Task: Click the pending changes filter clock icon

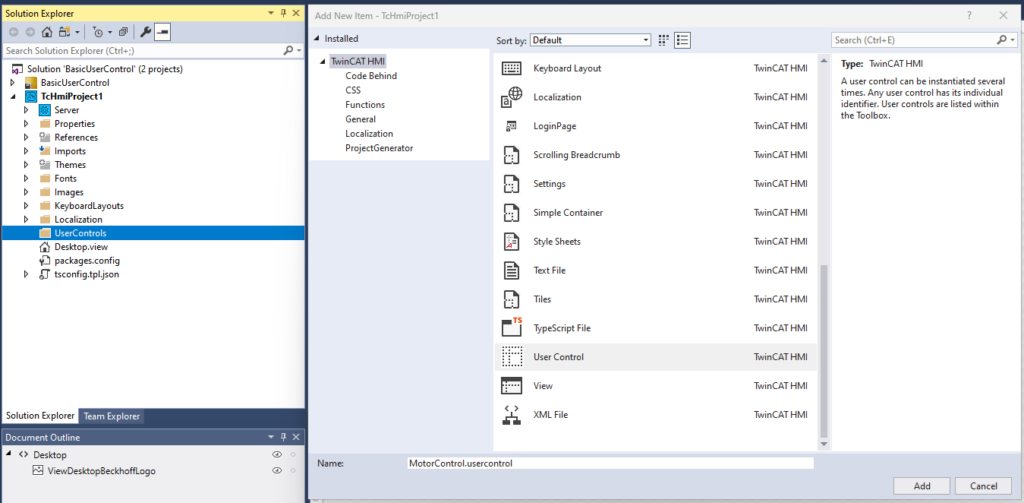Action: pyautogui.click(x=98, y=31)
